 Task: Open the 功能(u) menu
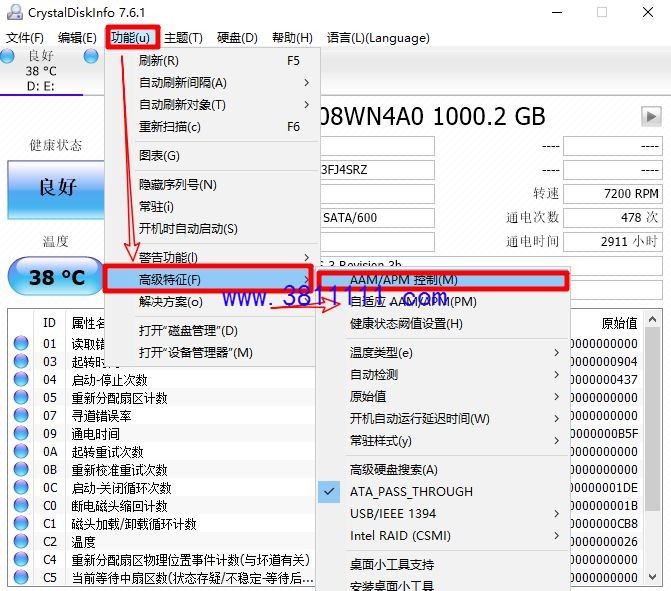pyautogui.click(x=131, y=38)
